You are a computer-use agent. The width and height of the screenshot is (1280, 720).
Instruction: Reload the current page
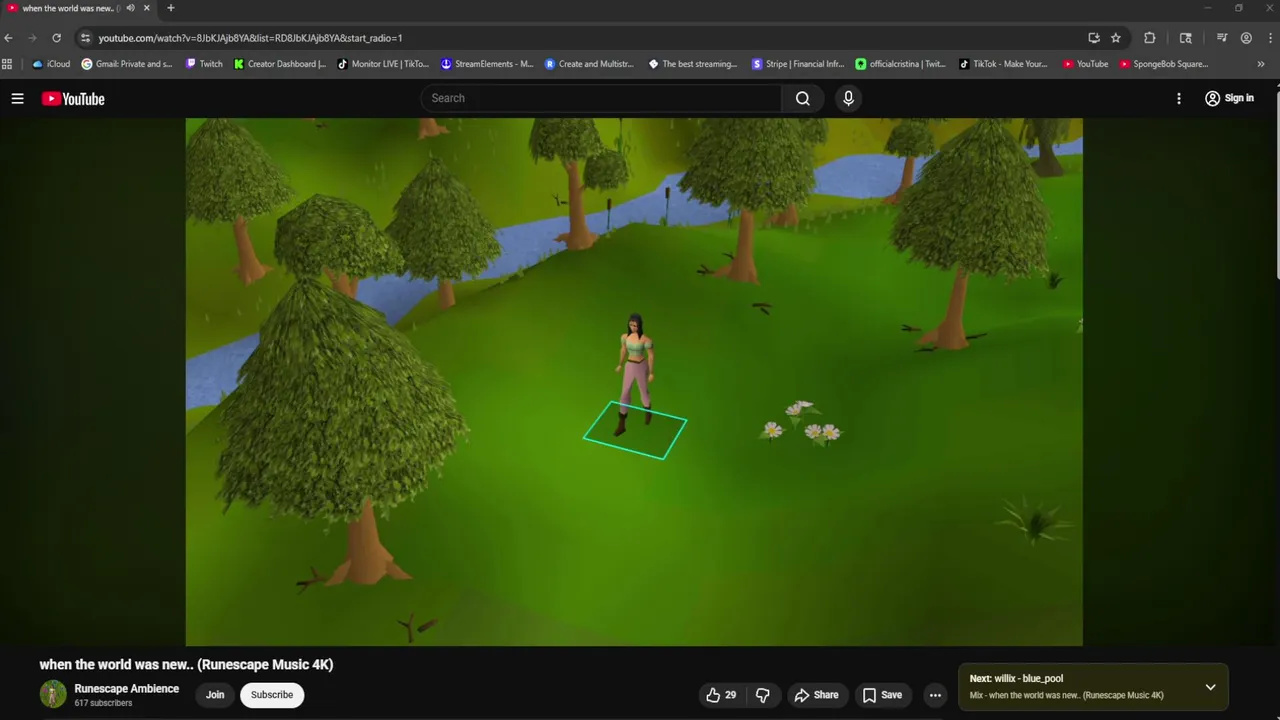[56, 38]
